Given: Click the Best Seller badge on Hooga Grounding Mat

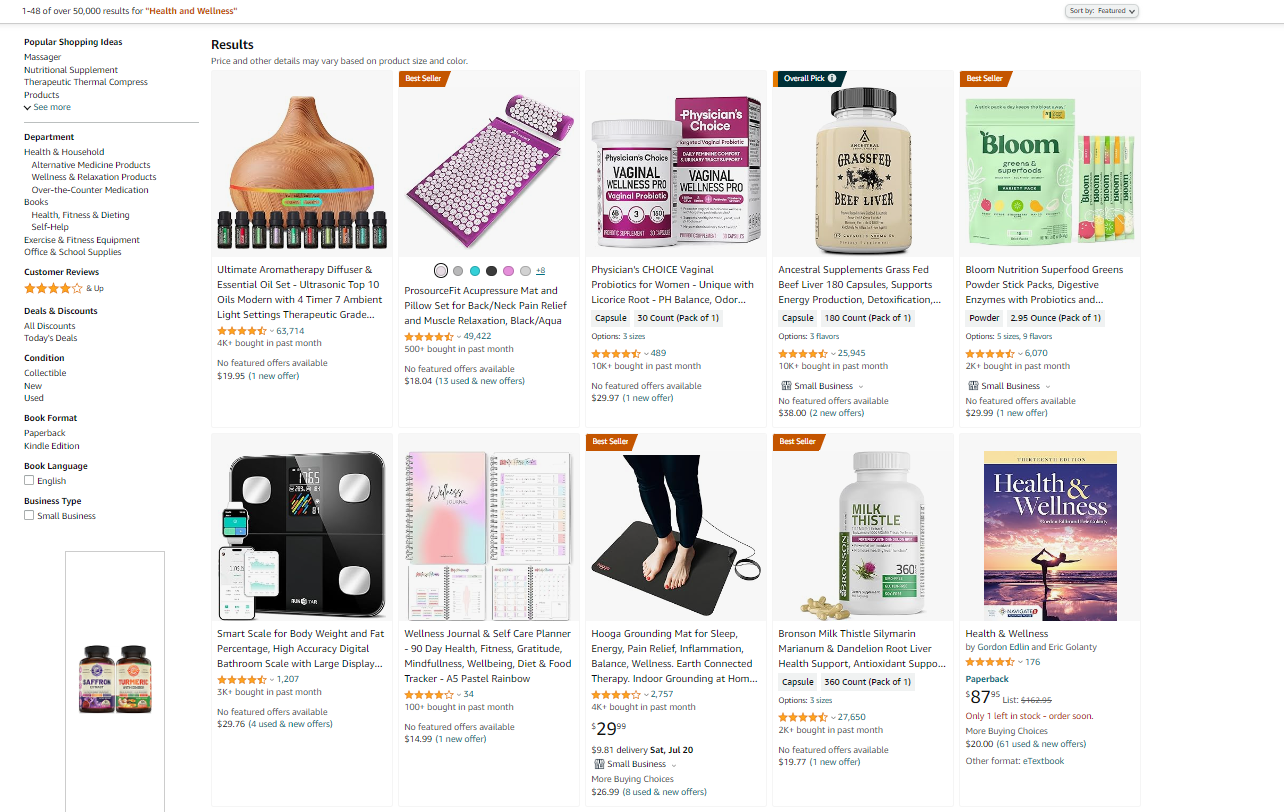Looking at the screenshot, I should pos(611,441).
